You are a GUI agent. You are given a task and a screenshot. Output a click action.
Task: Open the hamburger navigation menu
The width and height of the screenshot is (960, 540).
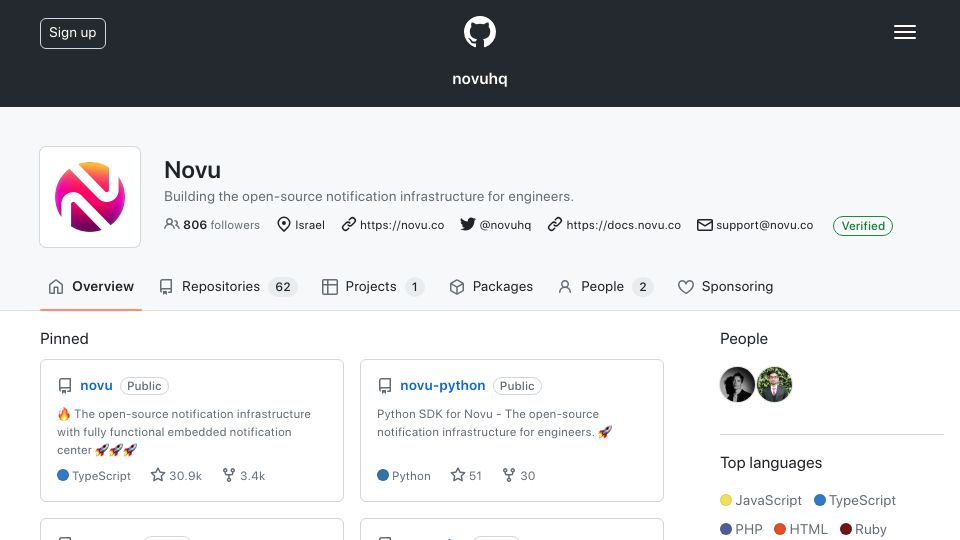pos(904,32)
